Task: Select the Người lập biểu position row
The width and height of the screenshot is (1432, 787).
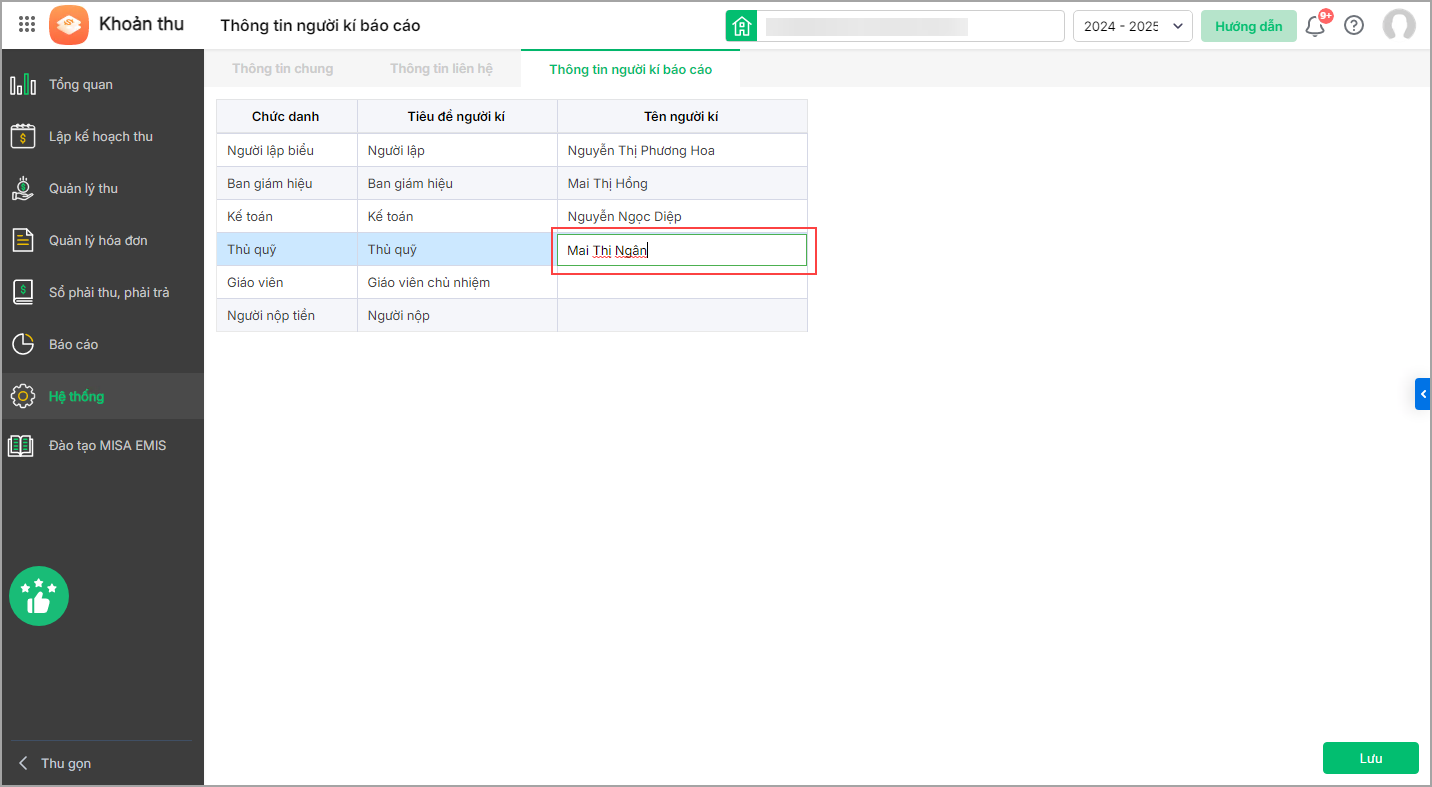Action: 287,150
